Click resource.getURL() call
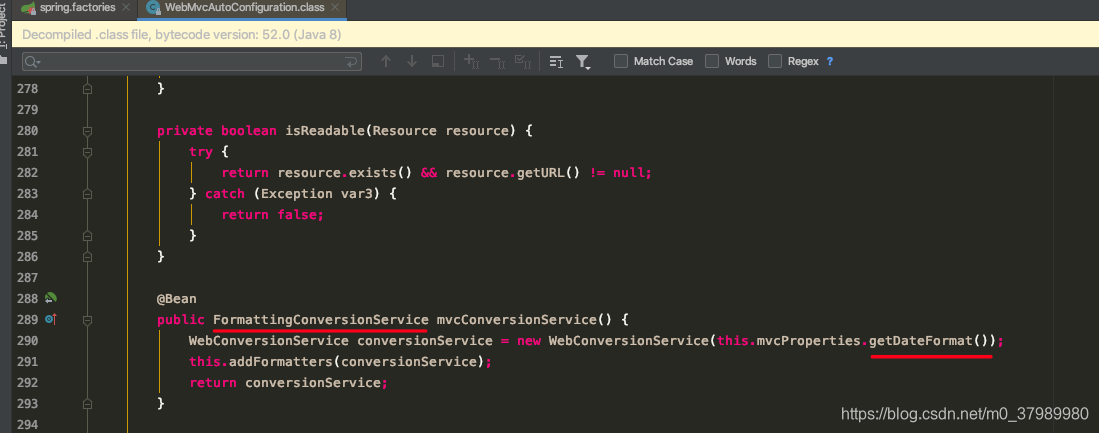The width and height of the screenshot is (1099, 433). (513, 173)
